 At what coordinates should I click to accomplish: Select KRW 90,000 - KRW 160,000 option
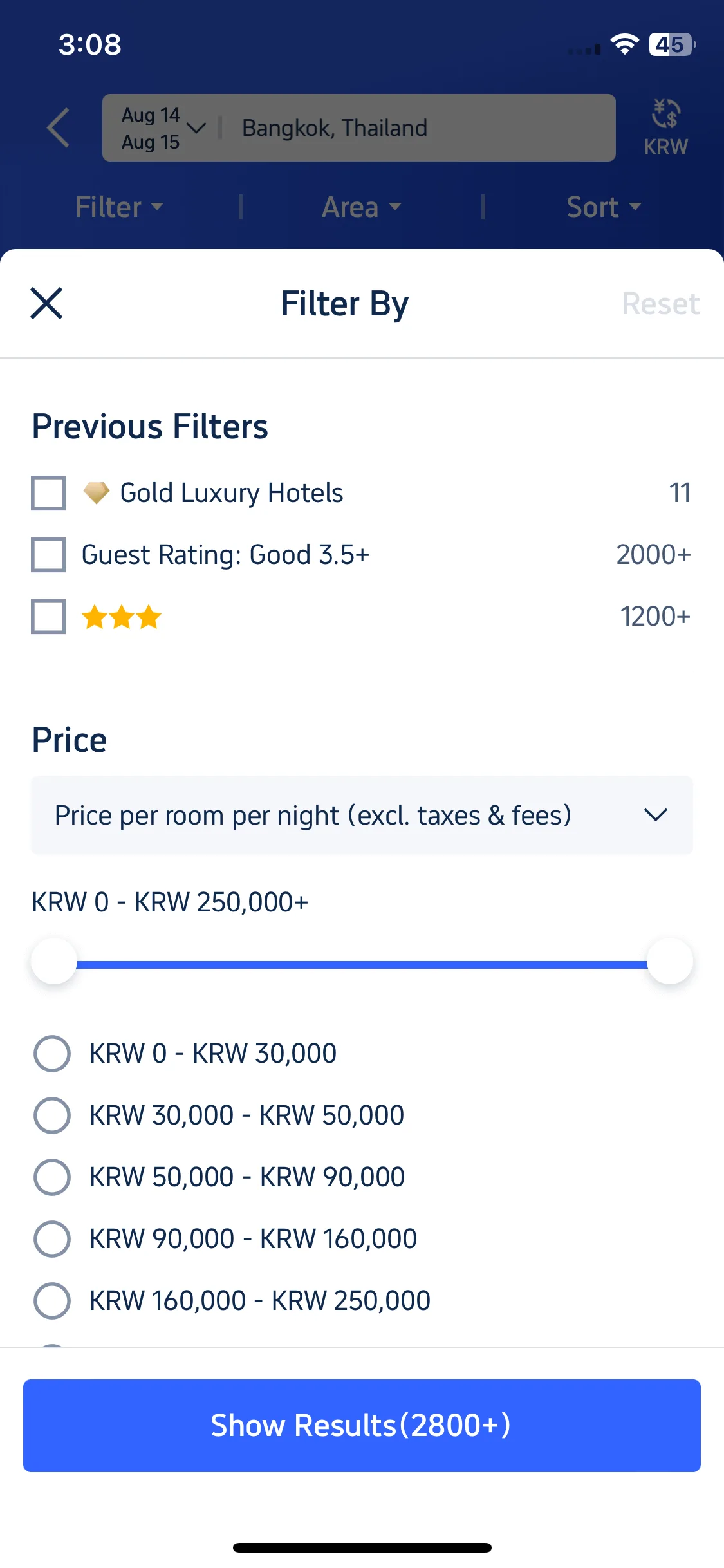point(52,1239)
